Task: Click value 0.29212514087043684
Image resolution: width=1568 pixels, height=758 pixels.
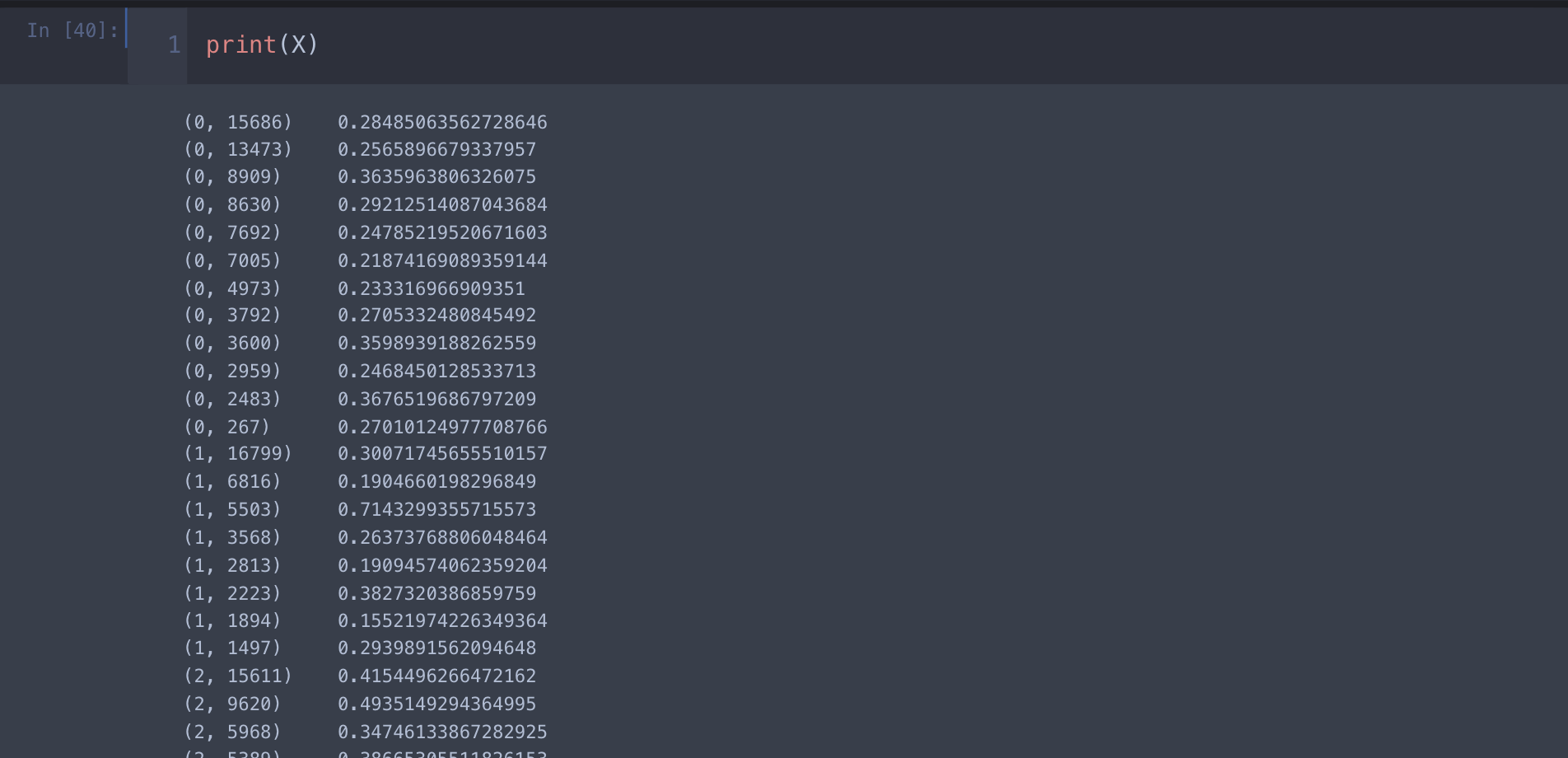Action: [x=442, y=204]
